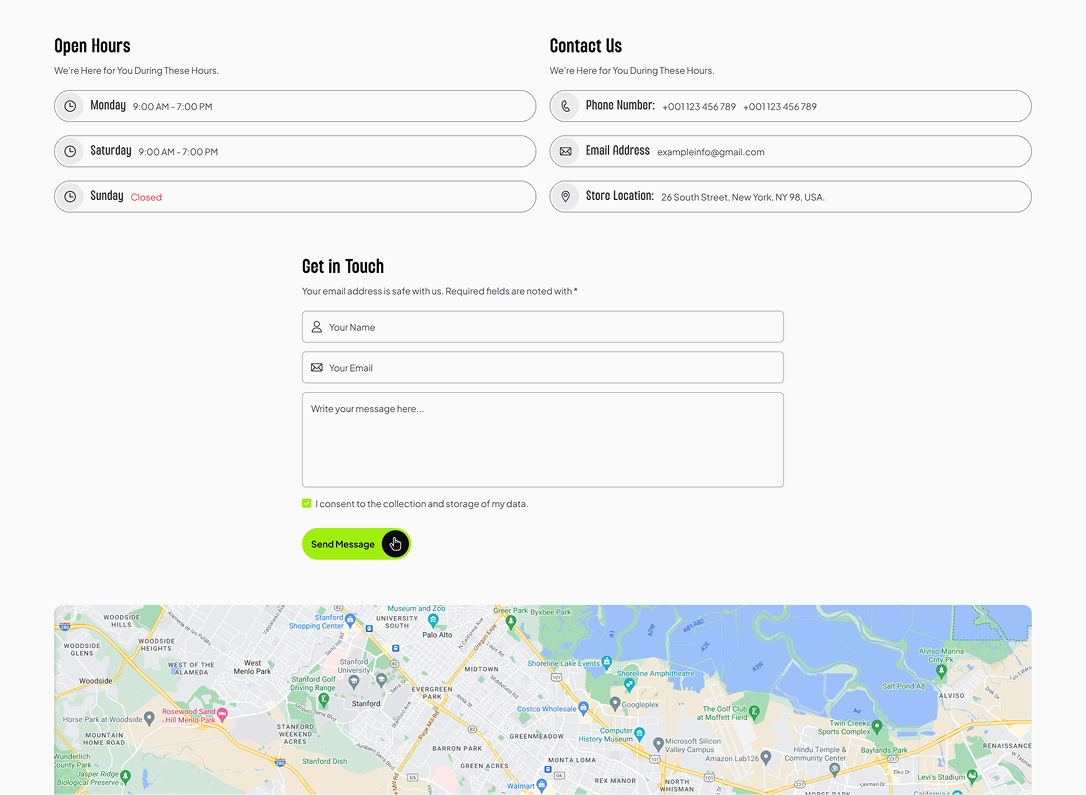Focus the Your Email input field
1086x795 pixels.
(x=550, y=368)
